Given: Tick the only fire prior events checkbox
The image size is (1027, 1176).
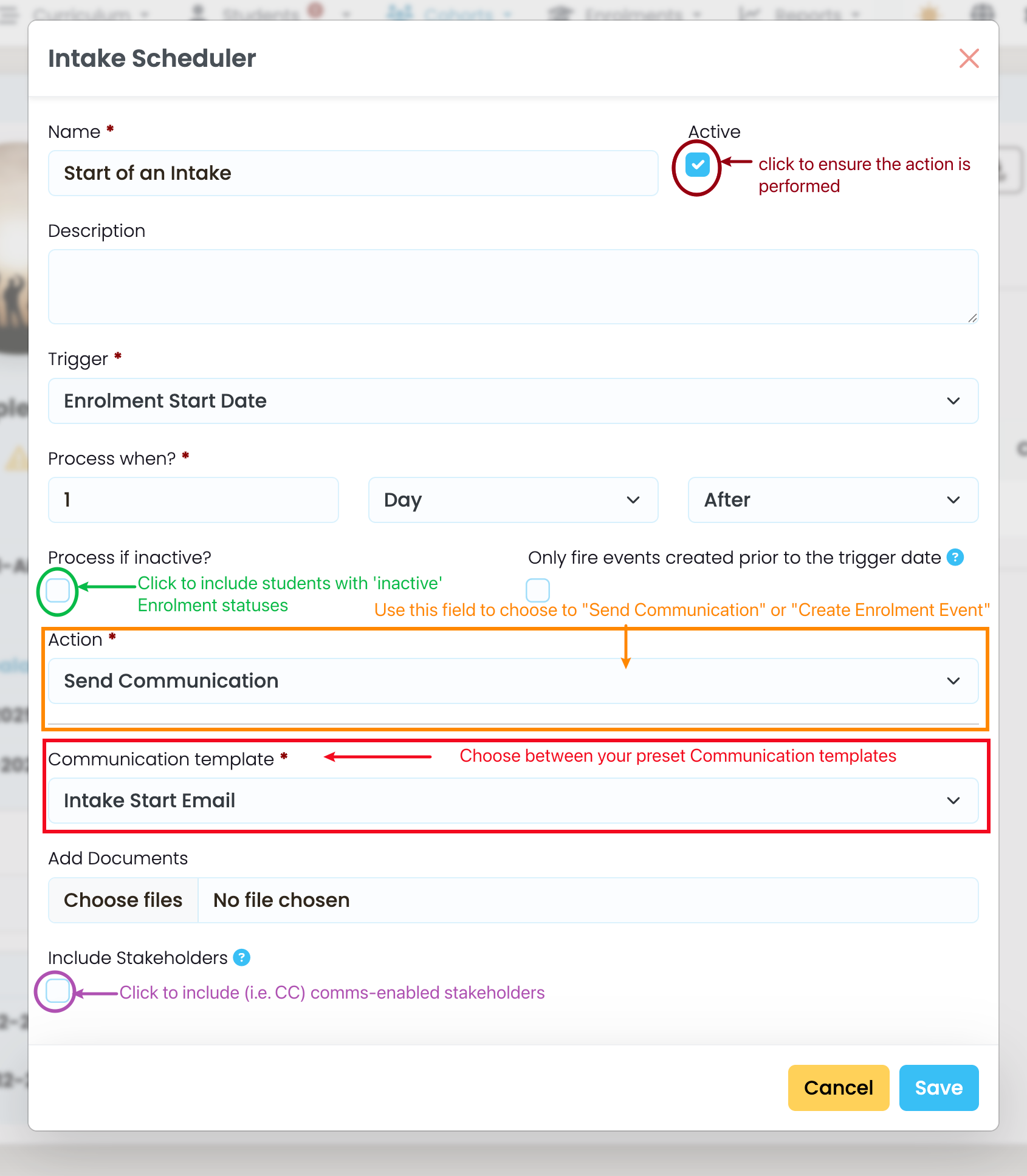Looking at the screenshot, I should (538, 590).
